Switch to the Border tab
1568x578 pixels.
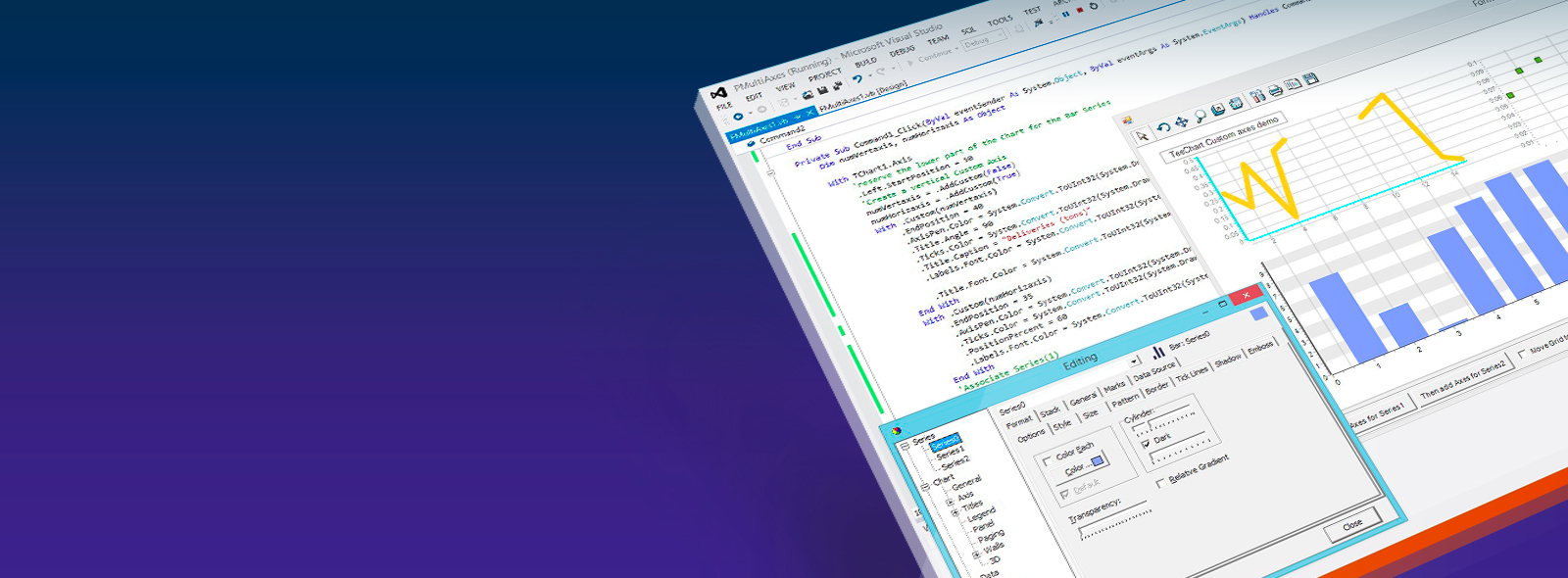click(x=1157, y=389)
